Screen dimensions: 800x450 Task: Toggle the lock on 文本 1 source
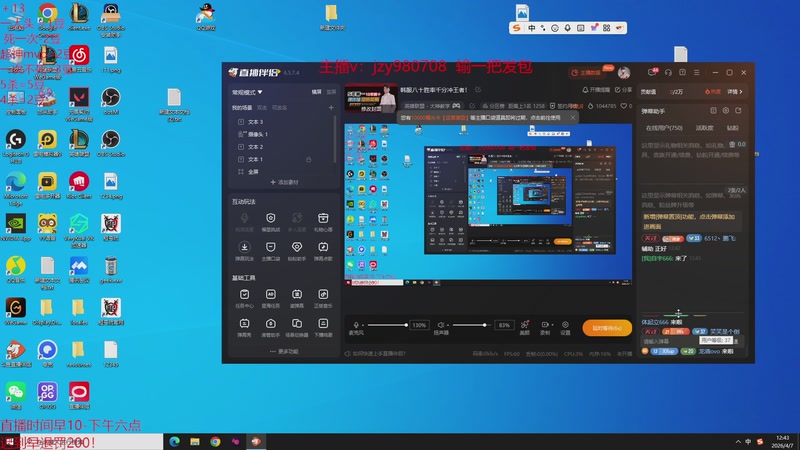[x=308, y=160]
